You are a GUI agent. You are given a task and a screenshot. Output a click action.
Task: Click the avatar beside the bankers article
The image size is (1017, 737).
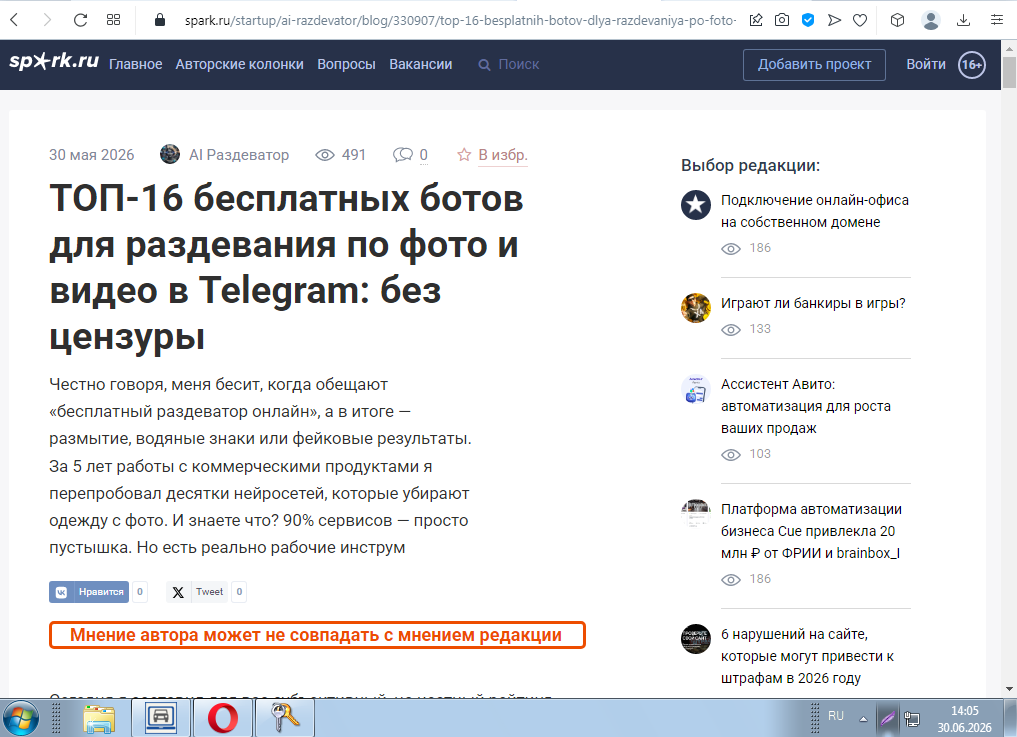pyautogui.click(x=696, y=308)
